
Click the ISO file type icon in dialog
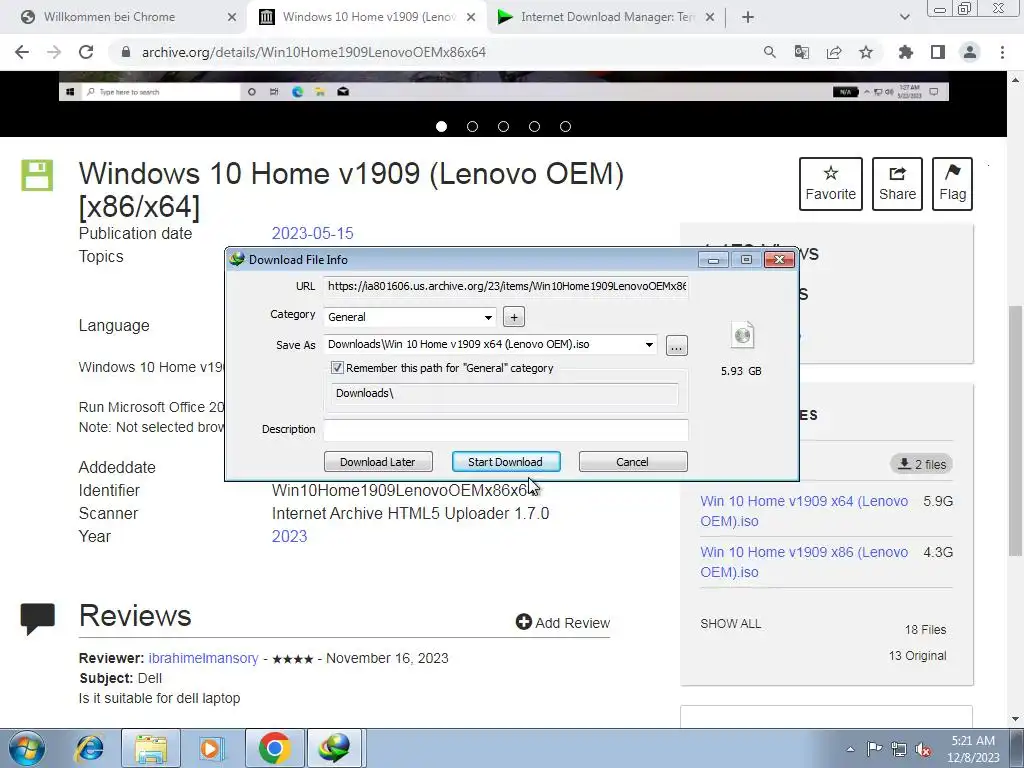743,336
